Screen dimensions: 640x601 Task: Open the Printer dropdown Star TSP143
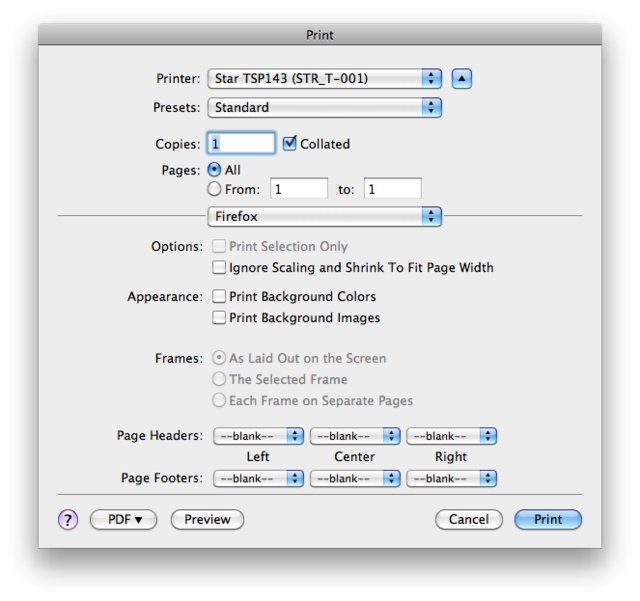click(324, 78)
